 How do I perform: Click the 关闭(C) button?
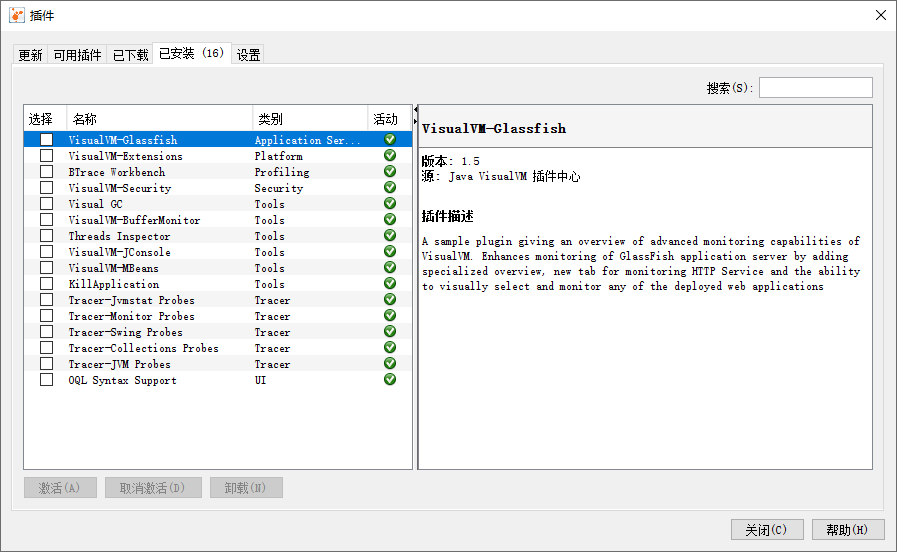tap(767, 530)
